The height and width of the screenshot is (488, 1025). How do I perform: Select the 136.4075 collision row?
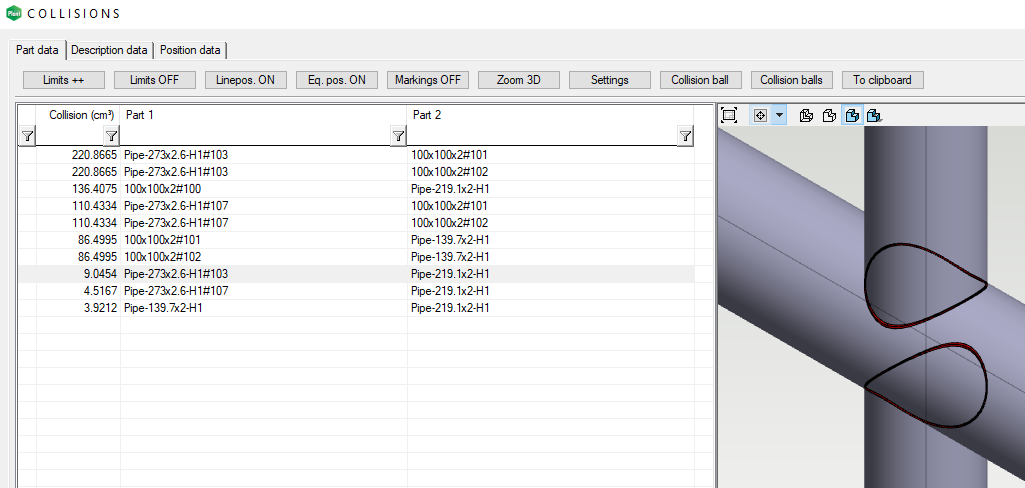[x=300, y=188]
